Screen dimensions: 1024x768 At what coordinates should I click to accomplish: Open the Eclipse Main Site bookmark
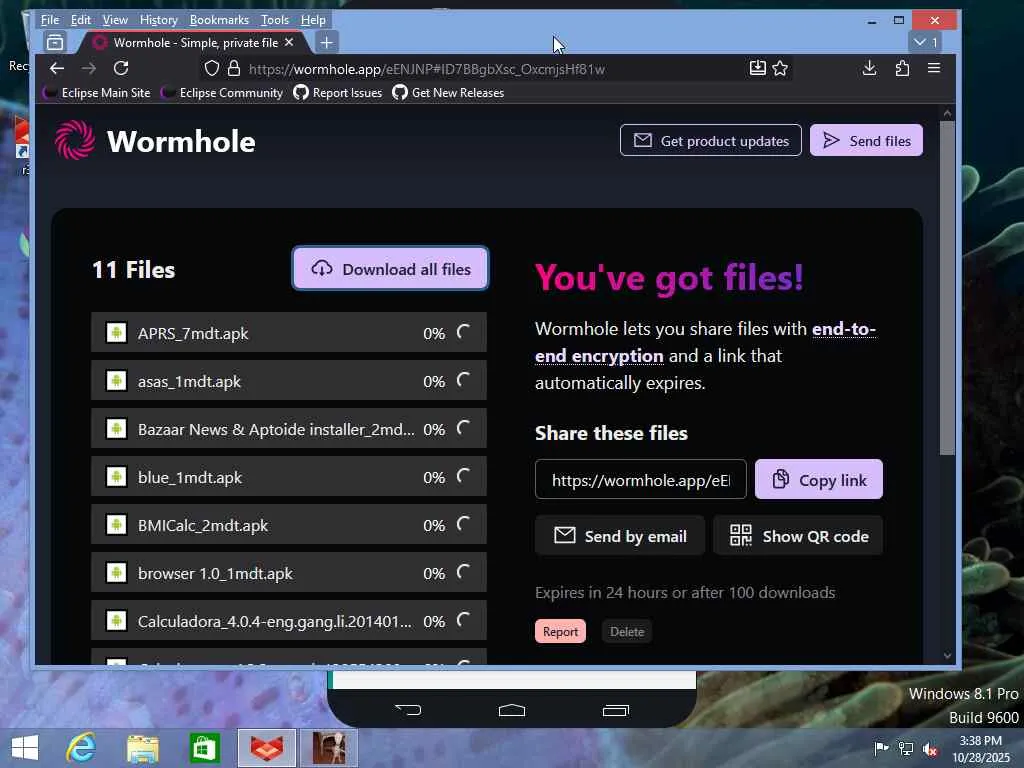97,93
